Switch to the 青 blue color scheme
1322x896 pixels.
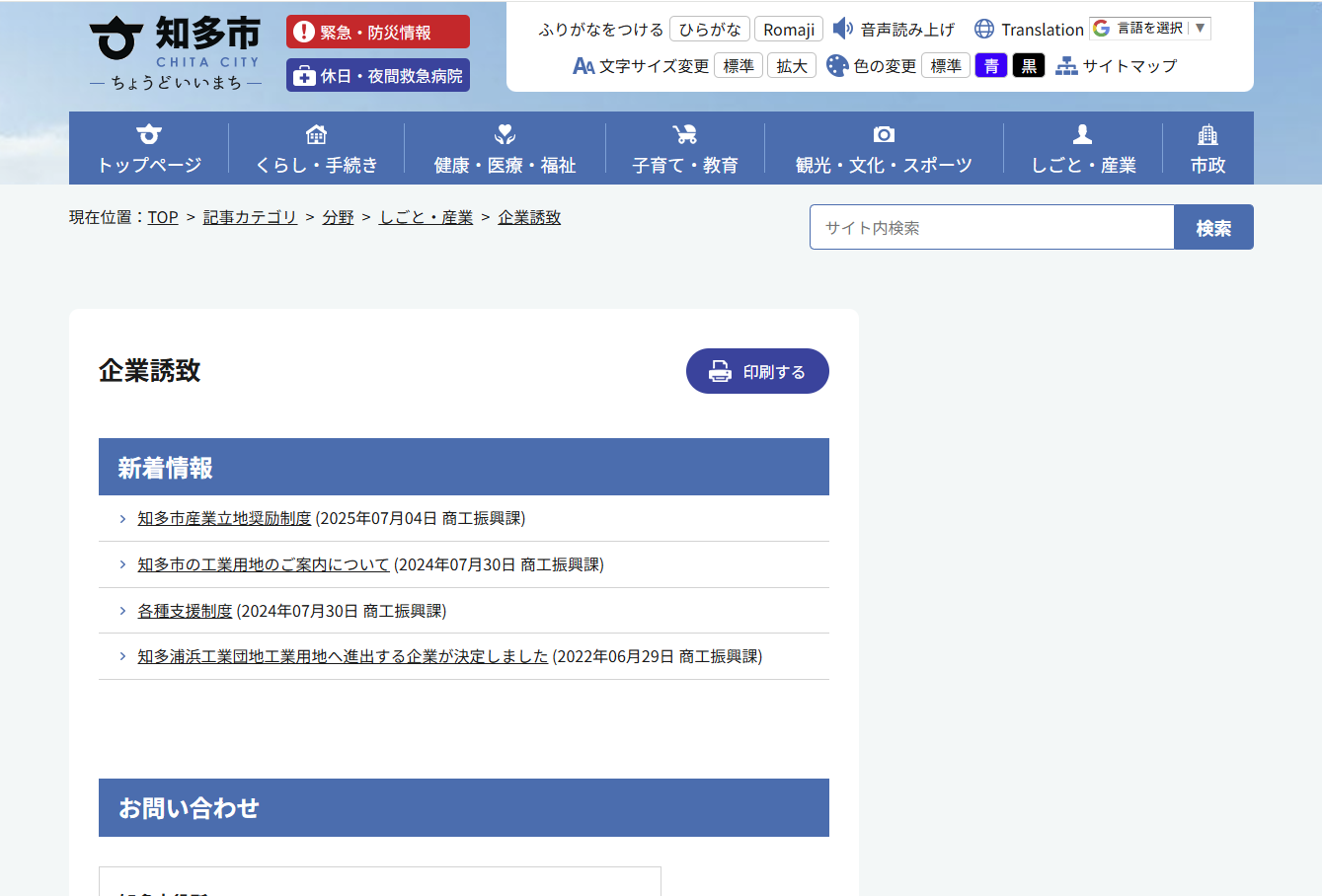pyautogui.click(x=991, y=66)
